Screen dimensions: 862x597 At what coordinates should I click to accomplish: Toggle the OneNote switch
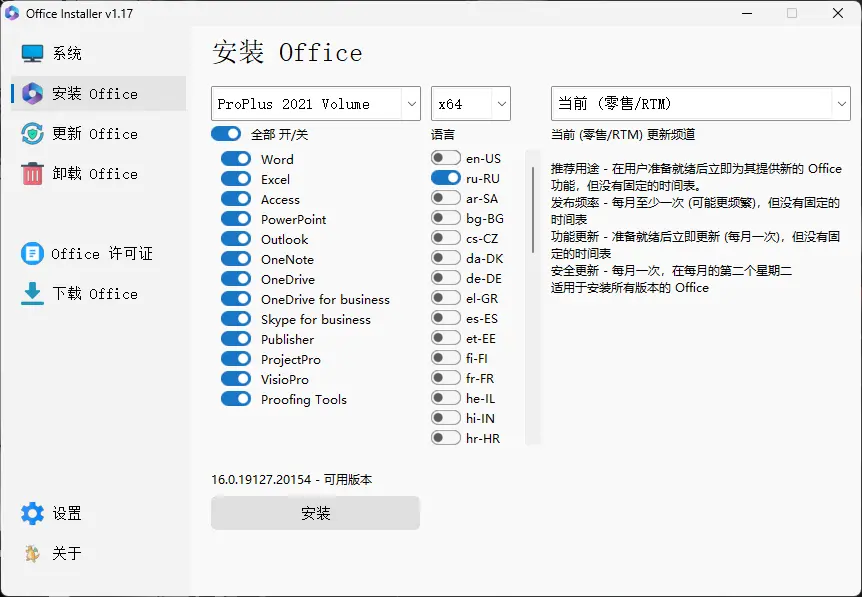(236, 259)
